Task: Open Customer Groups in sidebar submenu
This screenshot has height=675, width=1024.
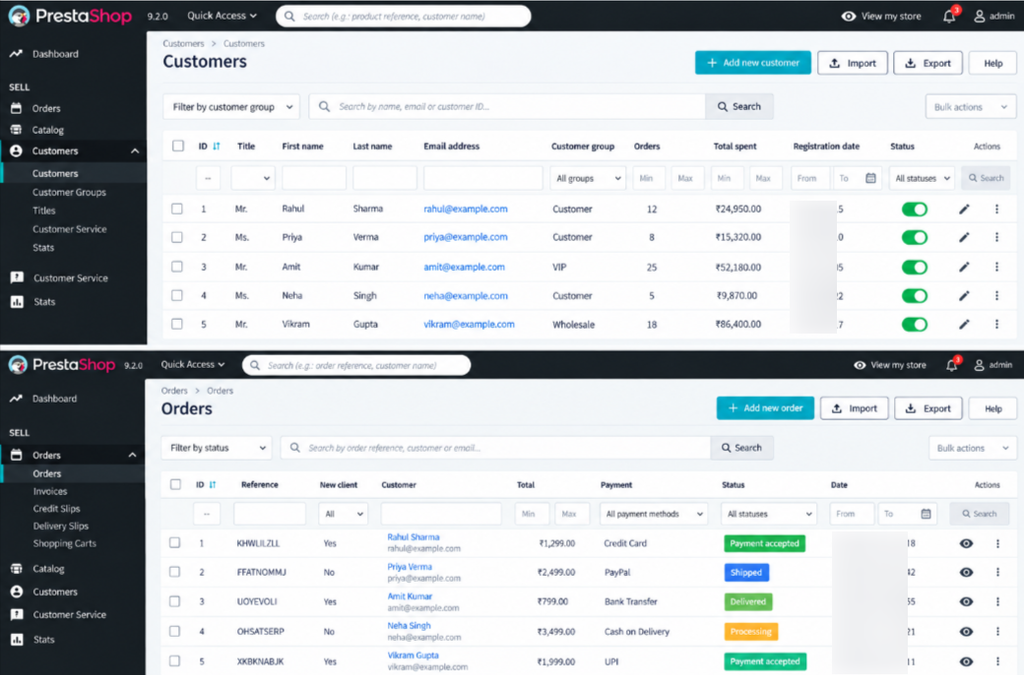Action: (69, 192)
